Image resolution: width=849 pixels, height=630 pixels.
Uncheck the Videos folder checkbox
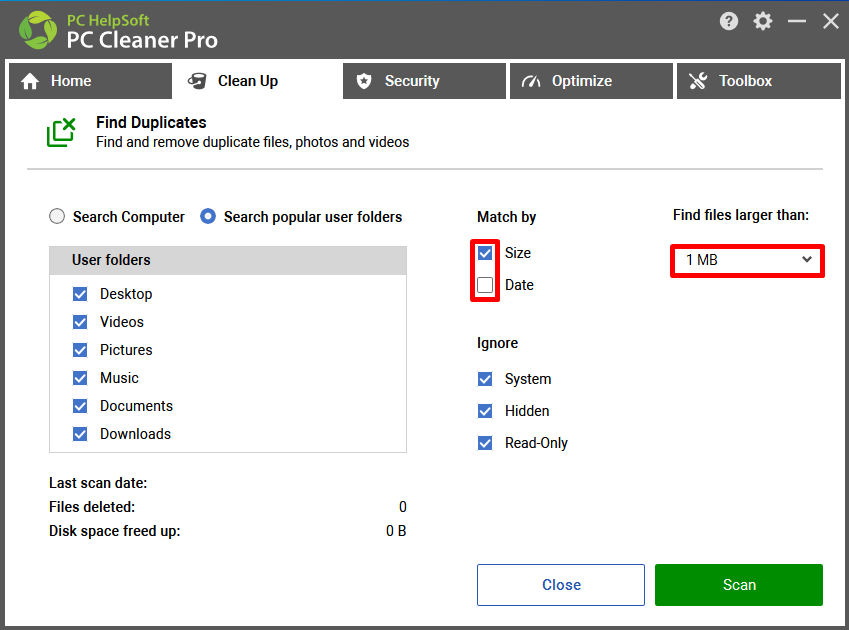pyautogui.click(x=80, y=322)
